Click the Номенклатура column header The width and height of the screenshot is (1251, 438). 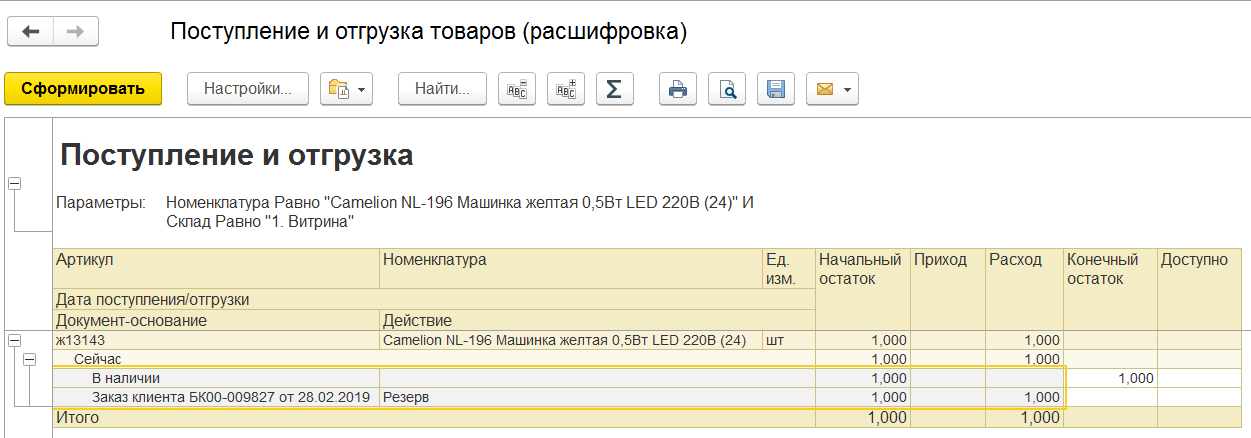(x=434, y=260)
